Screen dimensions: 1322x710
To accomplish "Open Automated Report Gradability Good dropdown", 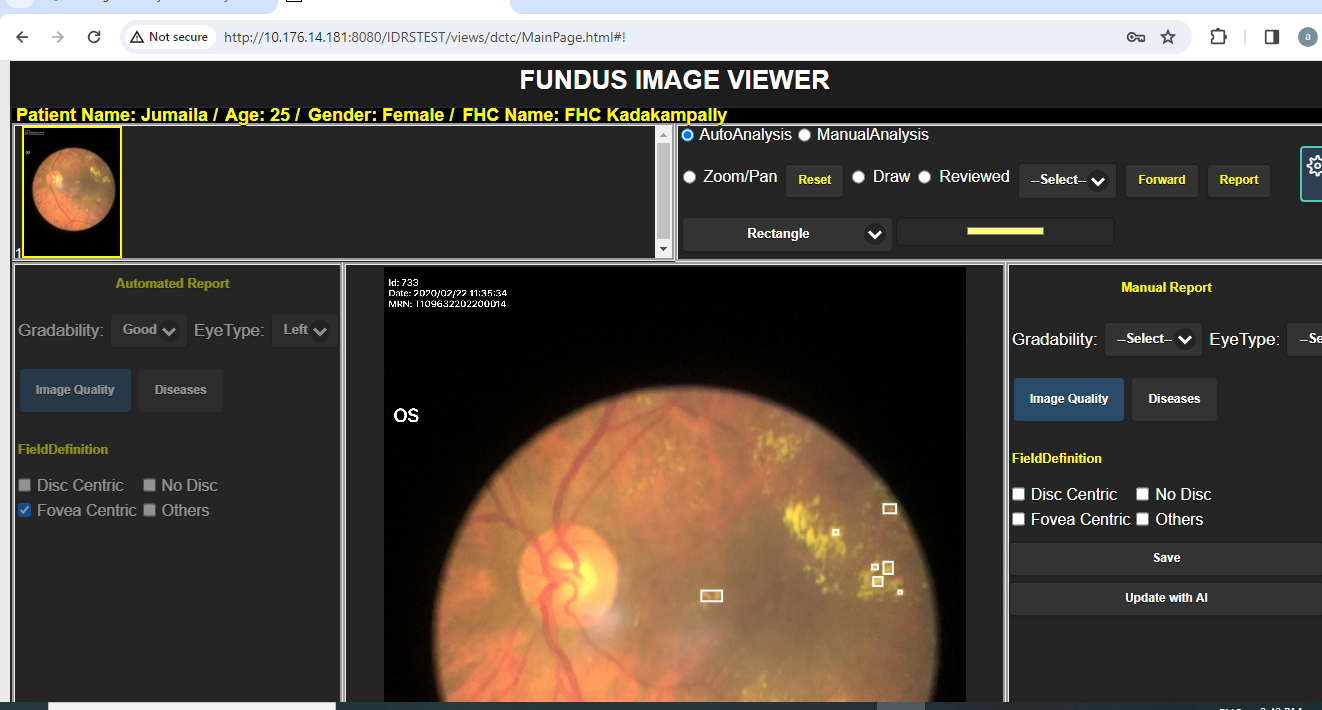I will tap(149, 330).
